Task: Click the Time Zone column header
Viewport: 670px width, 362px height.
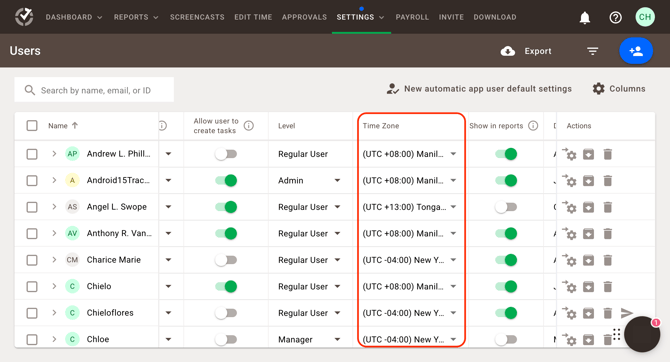Action: [381, 126]
